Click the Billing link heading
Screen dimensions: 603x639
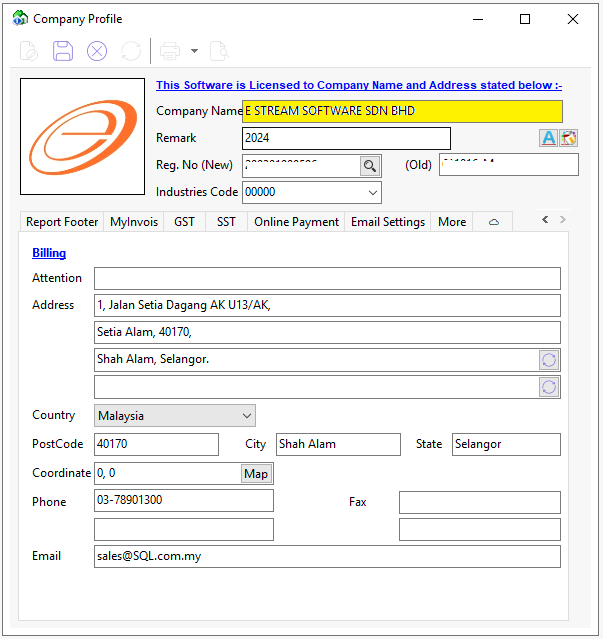point(49,253)
